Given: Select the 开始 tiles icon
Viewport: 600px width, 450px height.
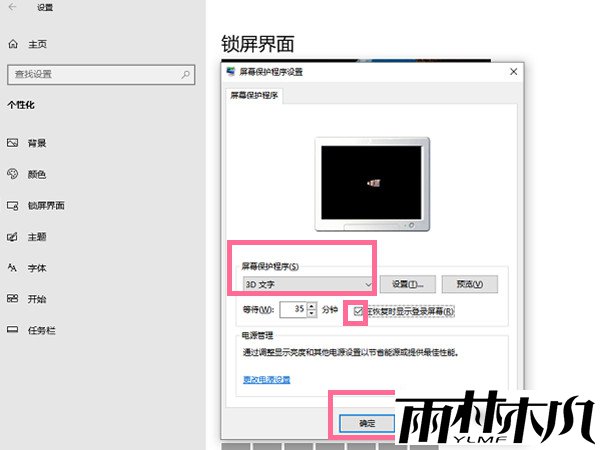Looking at the screenshot, I should coord(13,298).
